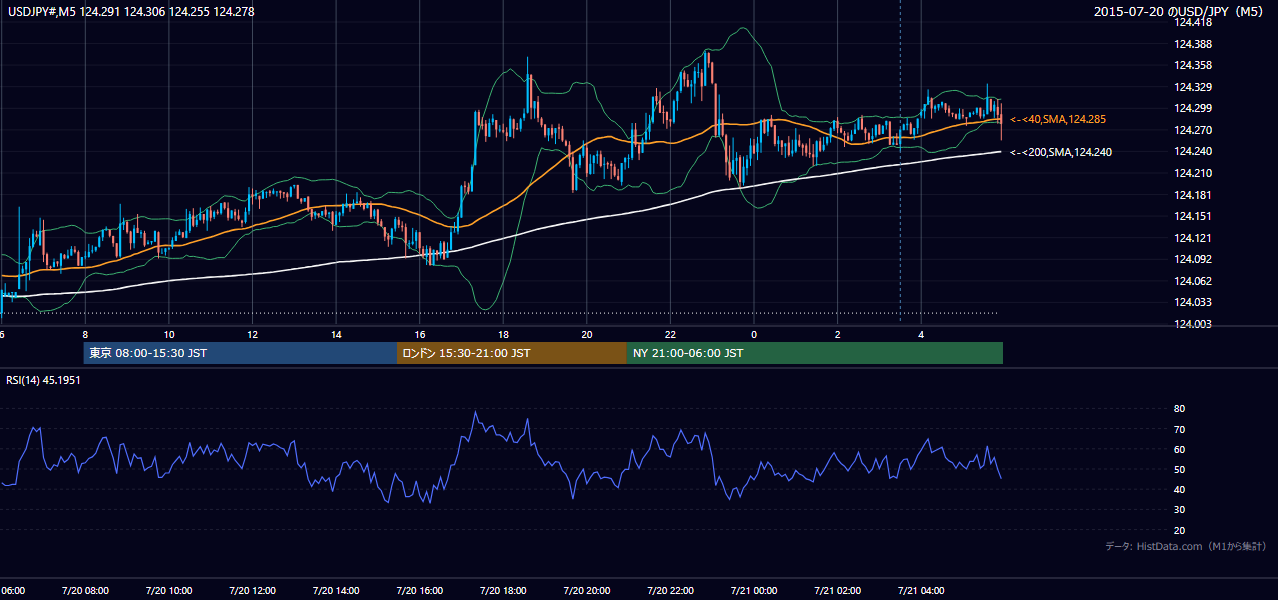The image size is (1278, 600).
Task: Click the 124.270 price axis label
Action: tap(1193, 130)
